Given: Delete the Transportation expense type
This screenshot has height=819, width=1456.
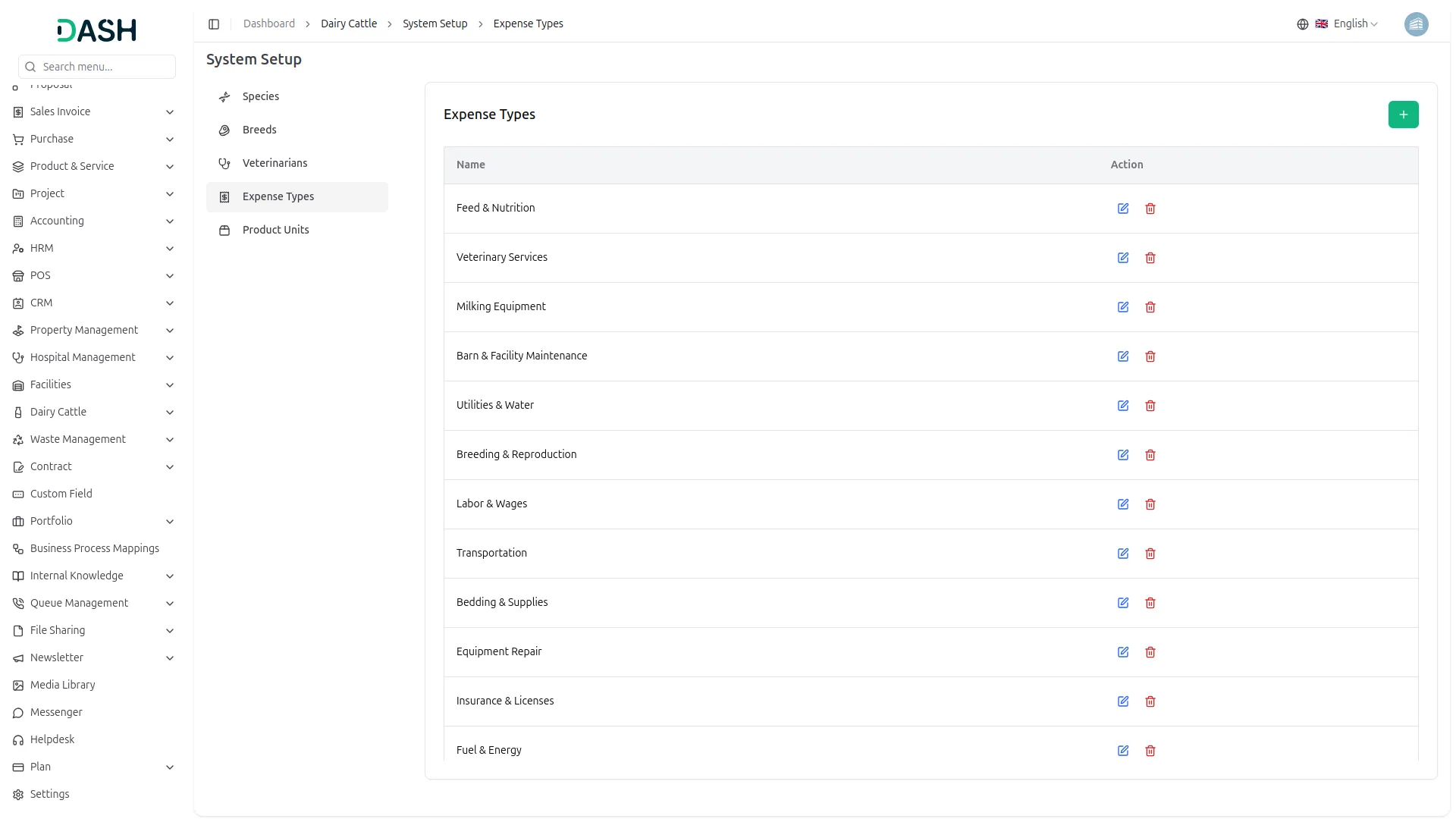Looking at the screenshot, I should [x=1150, y=554].
